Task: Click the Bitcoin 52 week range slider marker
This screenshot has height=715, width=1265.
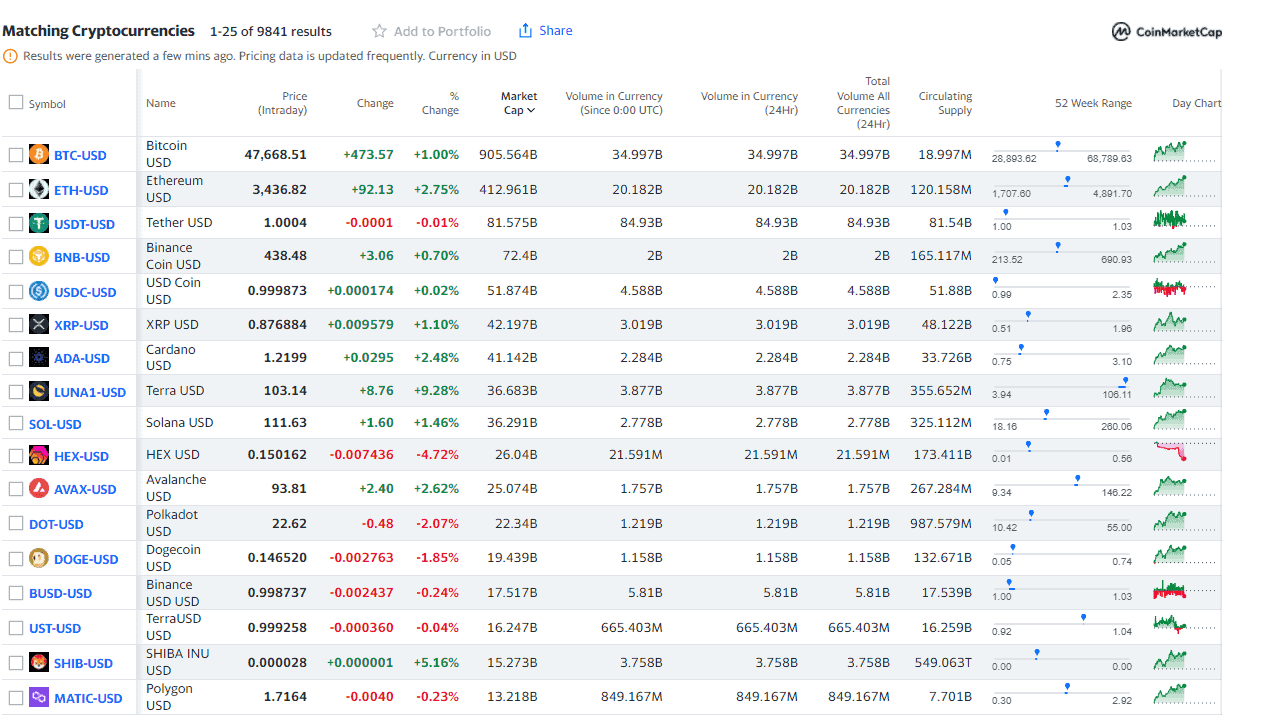Action: (x=1058, y=145)
